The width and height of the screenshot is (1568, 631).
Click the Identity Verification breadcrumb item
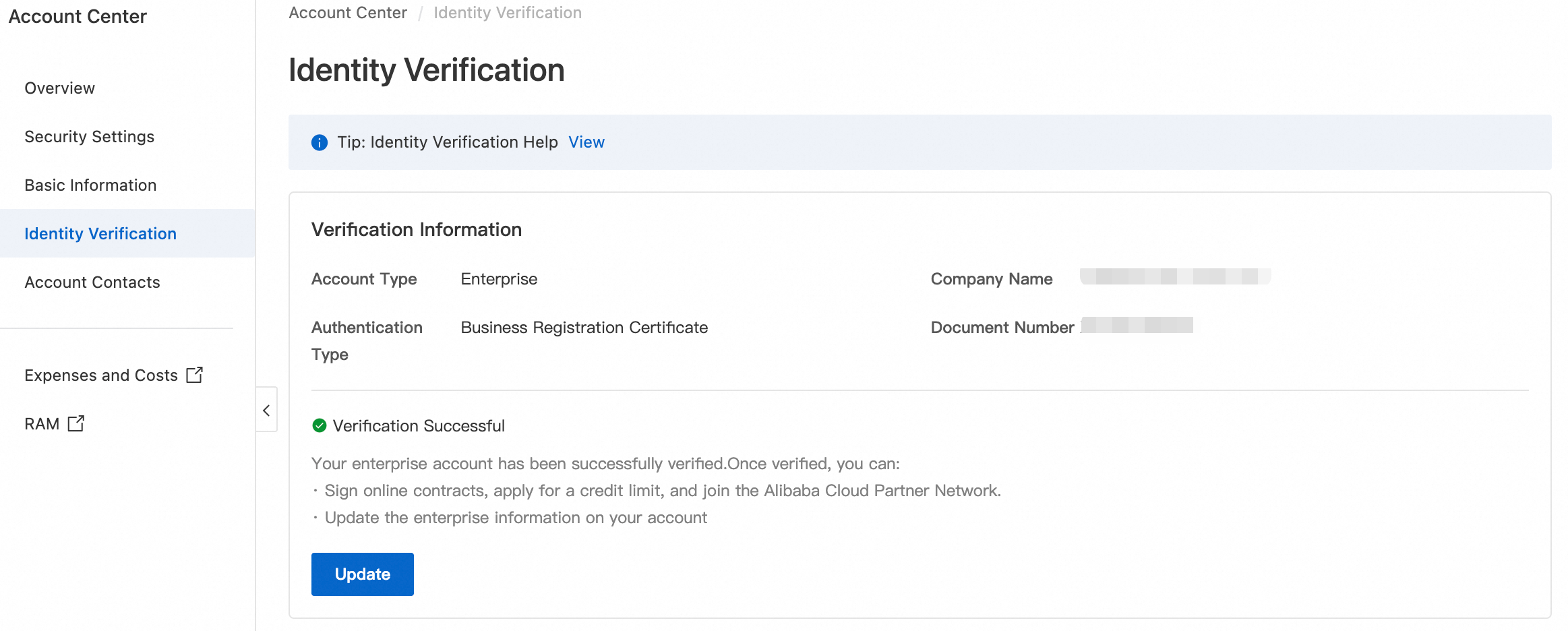click(x=507, y=13)
